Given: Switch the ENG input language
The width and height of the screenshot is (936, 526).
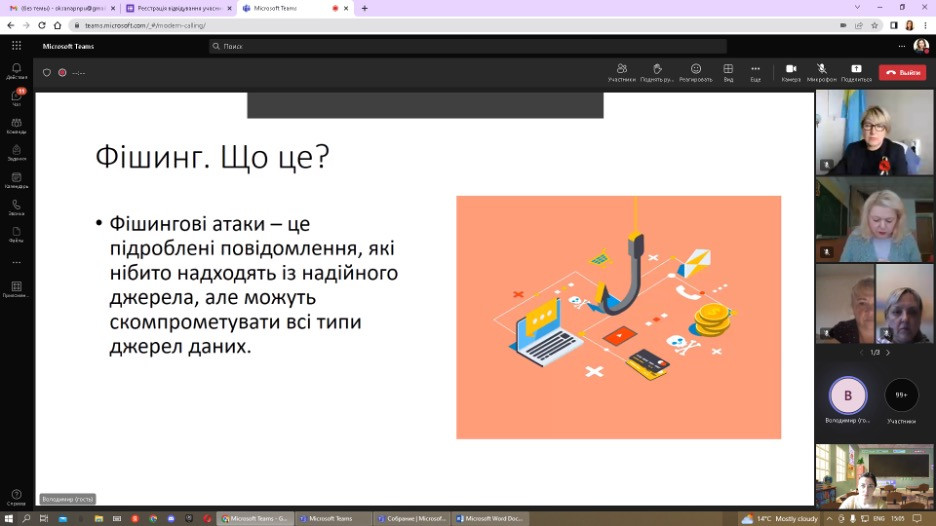Looking at the screenshot, I should (x=879, y=518).
